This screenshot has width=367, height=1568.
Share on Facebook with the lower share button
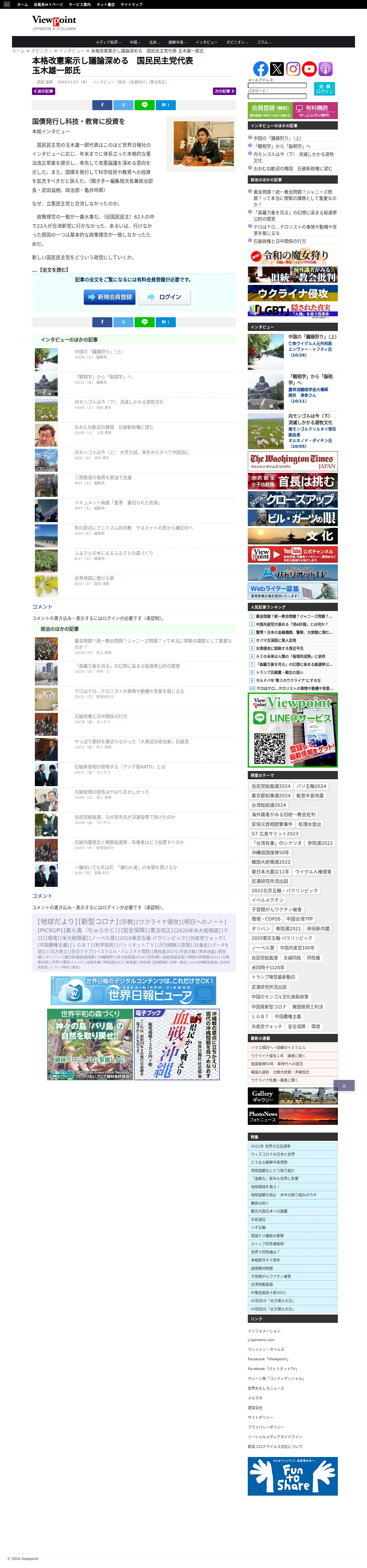102,322
